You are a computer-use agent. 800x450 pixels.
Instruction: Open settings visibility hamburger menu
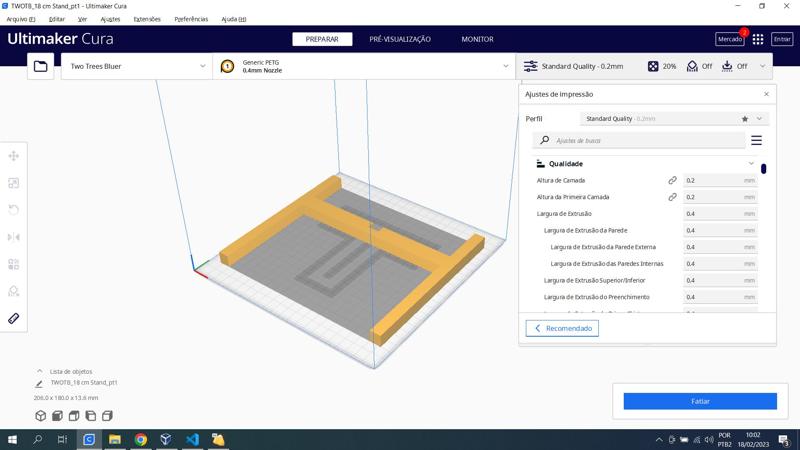click(757, 140)
